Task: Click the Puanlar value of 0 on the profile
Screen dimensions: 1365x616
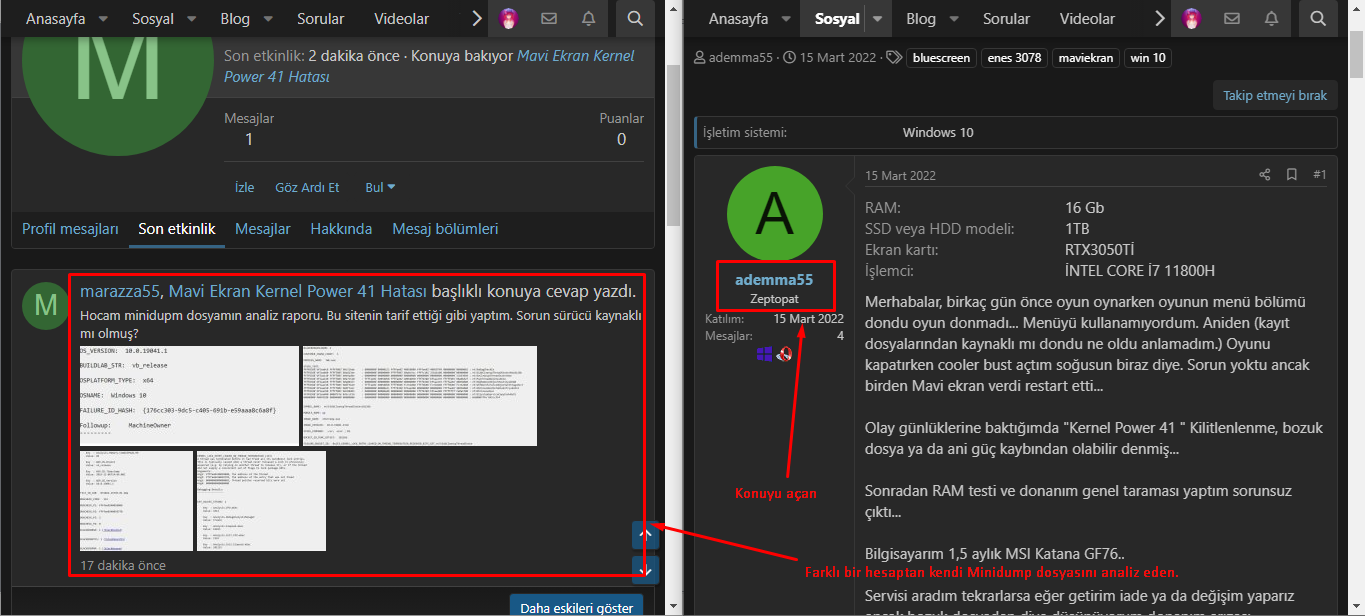Action: 621,139
